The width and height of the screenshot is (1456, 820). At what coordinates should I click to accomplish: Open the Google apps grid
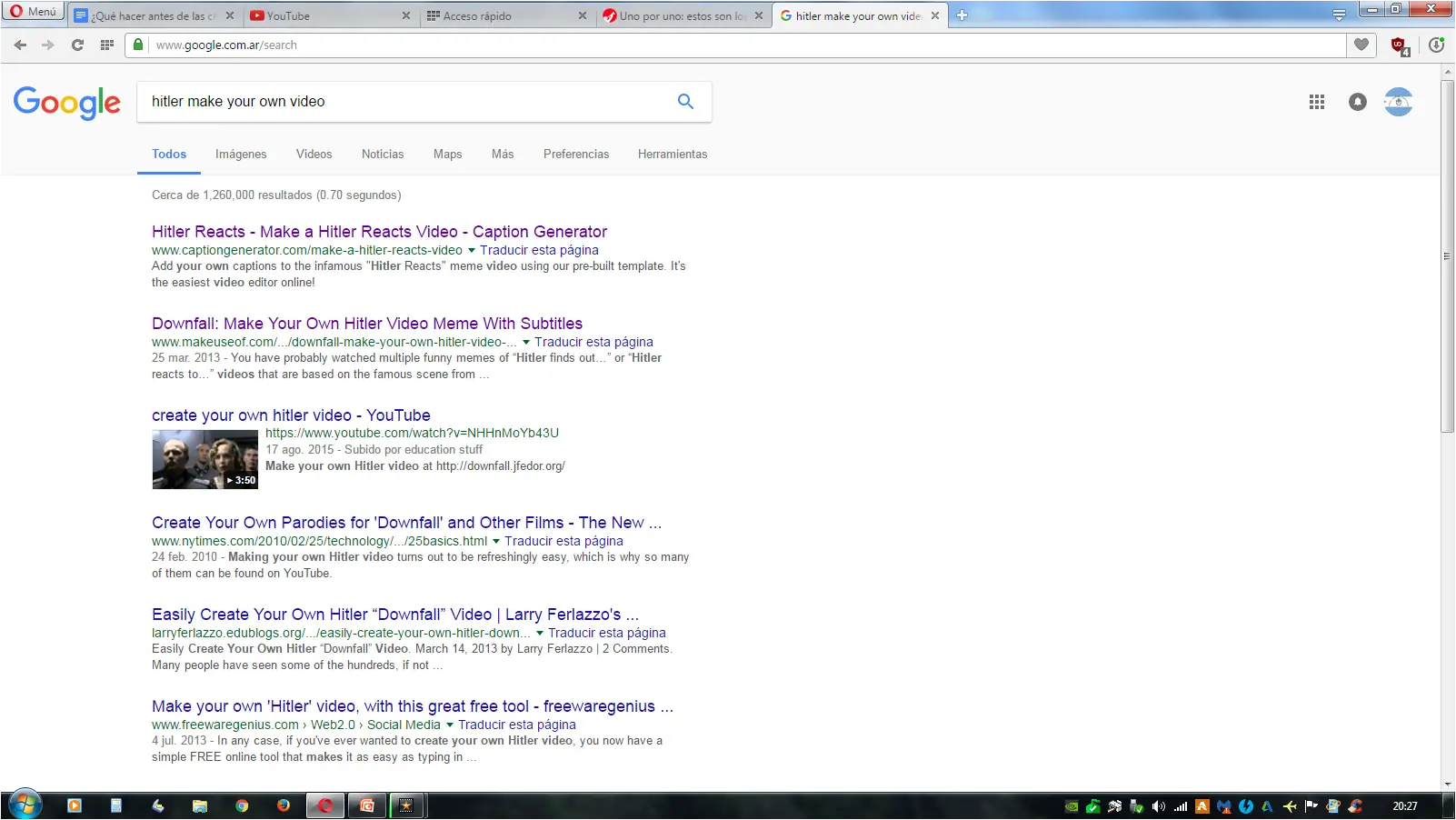pyautogui.click(x=1316, y=102)
